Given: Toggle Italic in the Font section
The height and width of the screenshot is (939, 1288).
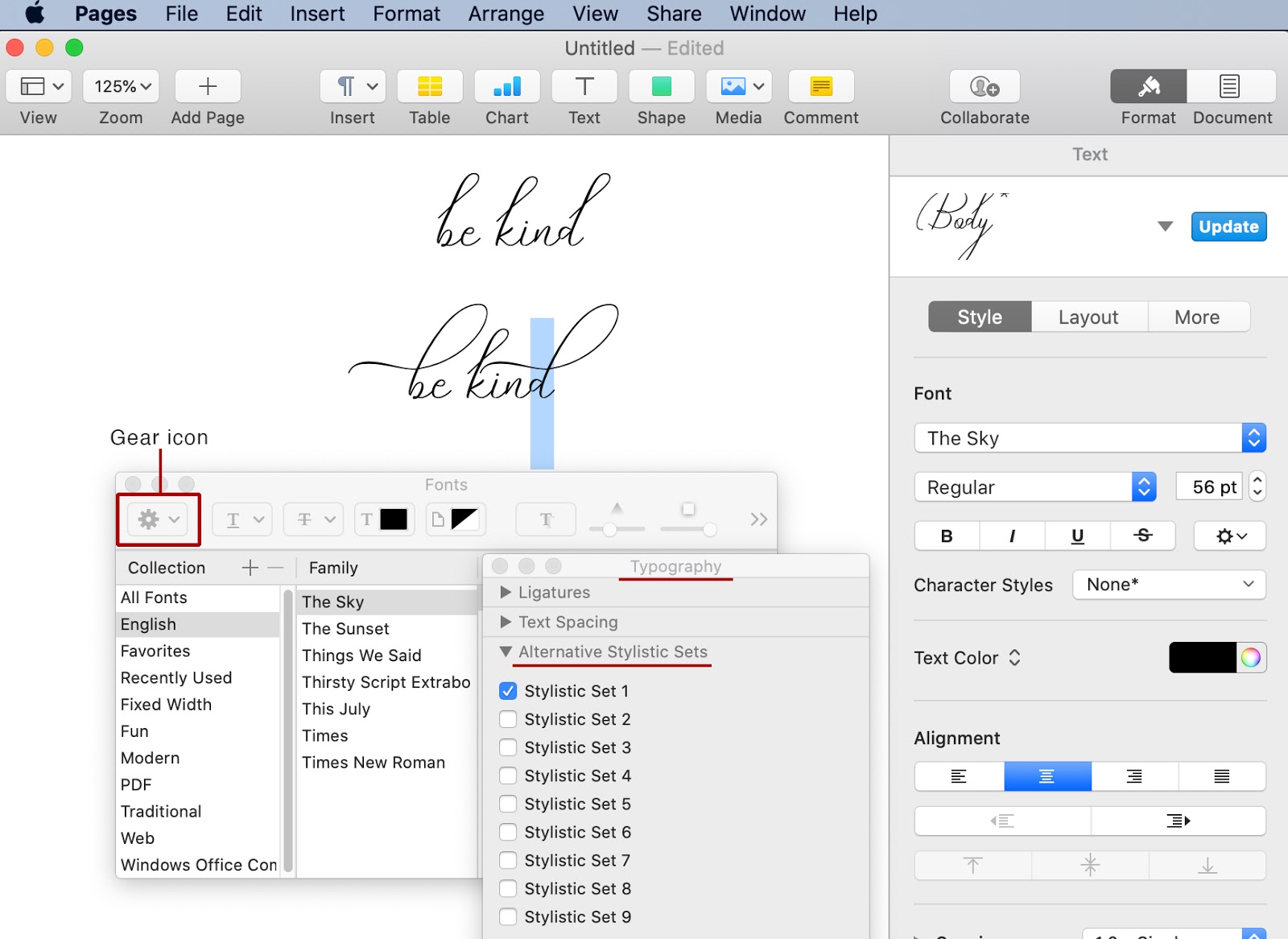Looking at the screenshot, I should (1012, 536).
